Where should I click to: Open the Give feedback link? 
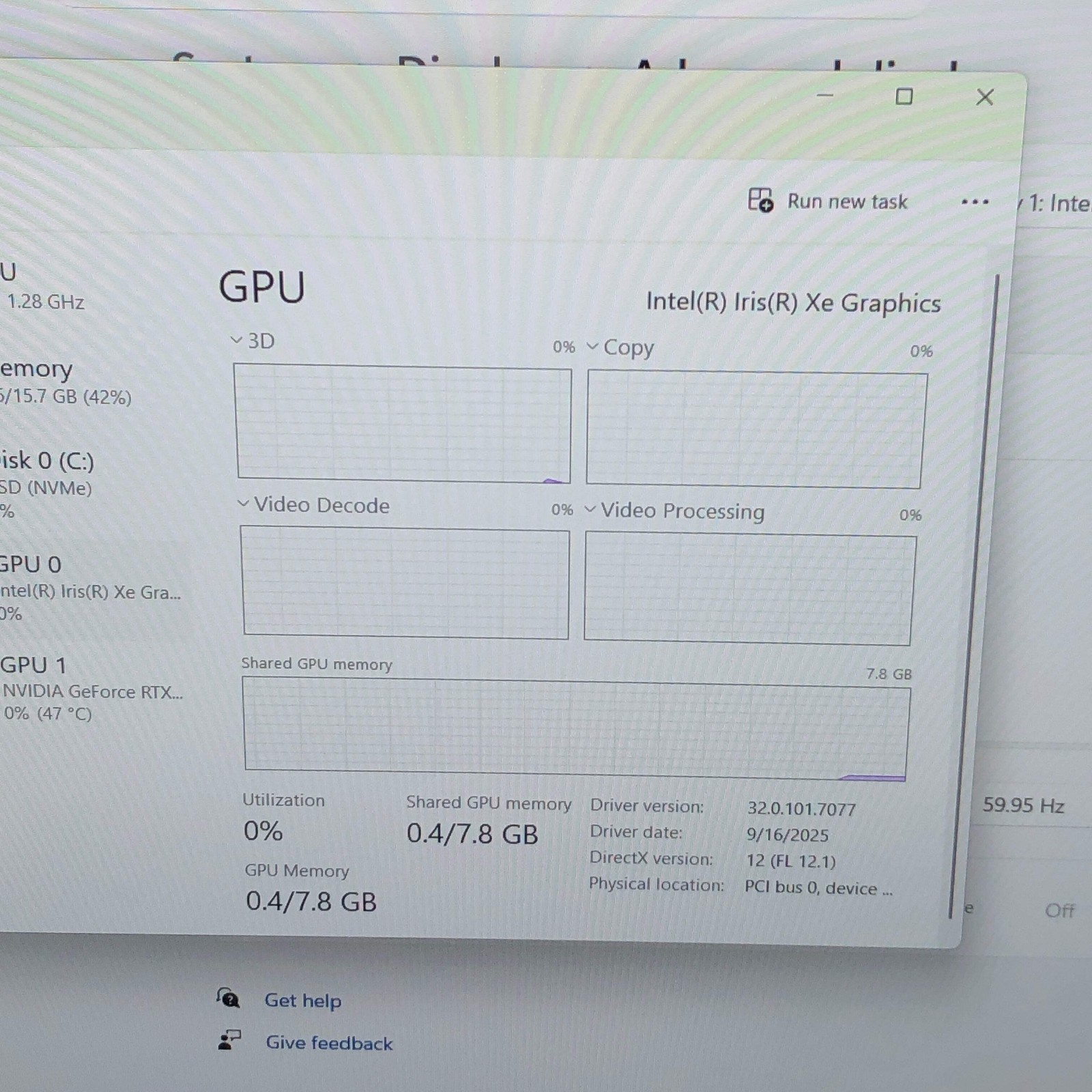tap(329, 1043)
